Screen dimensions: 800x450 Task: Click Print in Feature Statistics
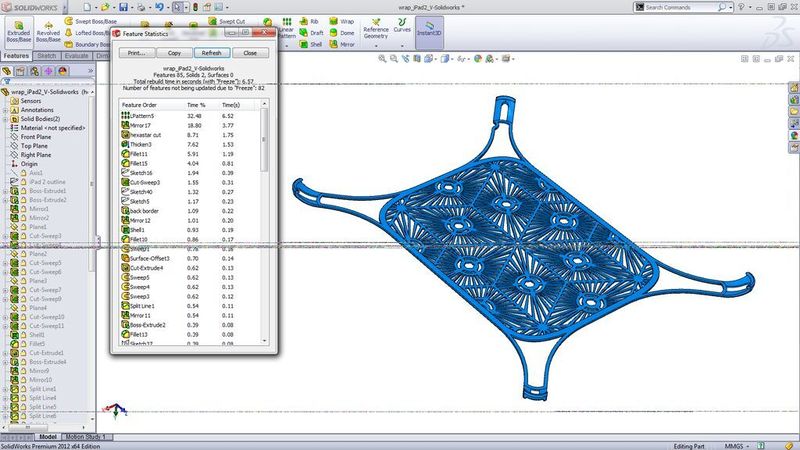point(137,53)
